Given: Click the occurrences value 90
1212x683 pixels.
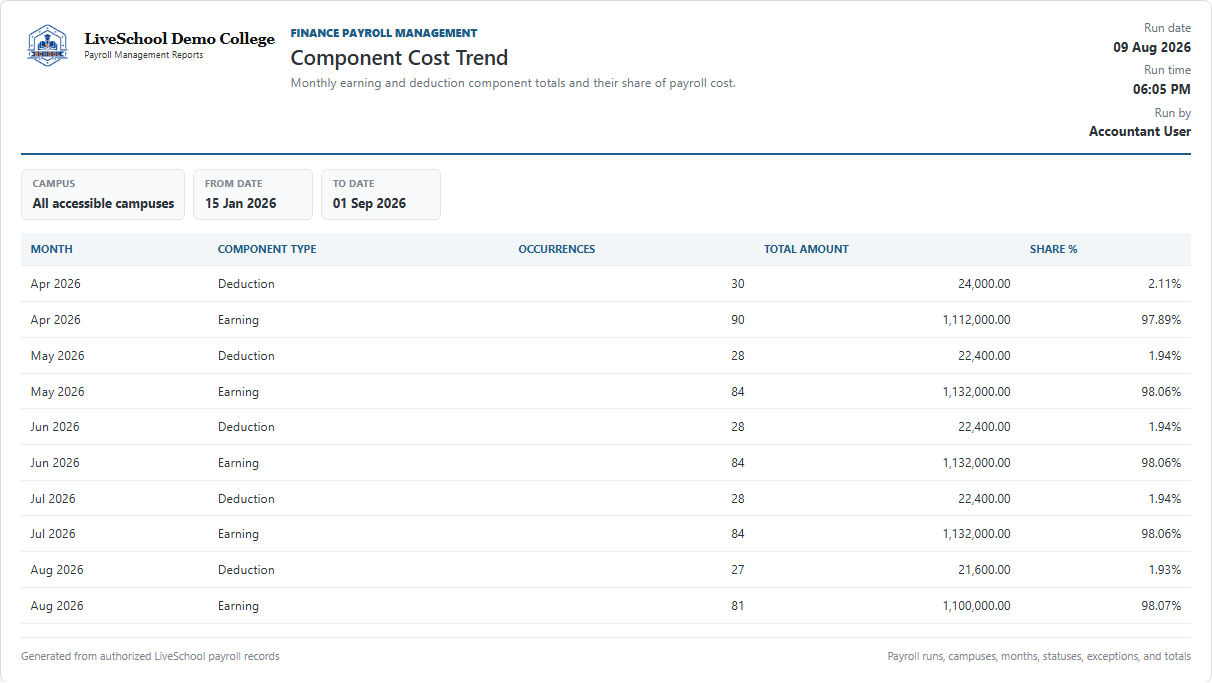Looking at the screenshot, I should [x=738, y=320].
